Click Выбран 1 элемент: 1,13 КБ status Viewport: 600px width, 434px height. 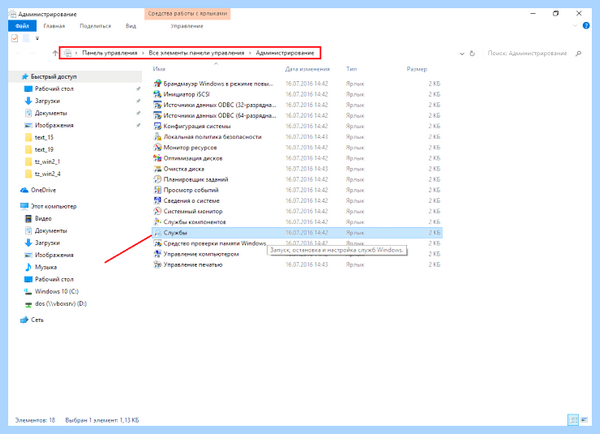(102, 420)
